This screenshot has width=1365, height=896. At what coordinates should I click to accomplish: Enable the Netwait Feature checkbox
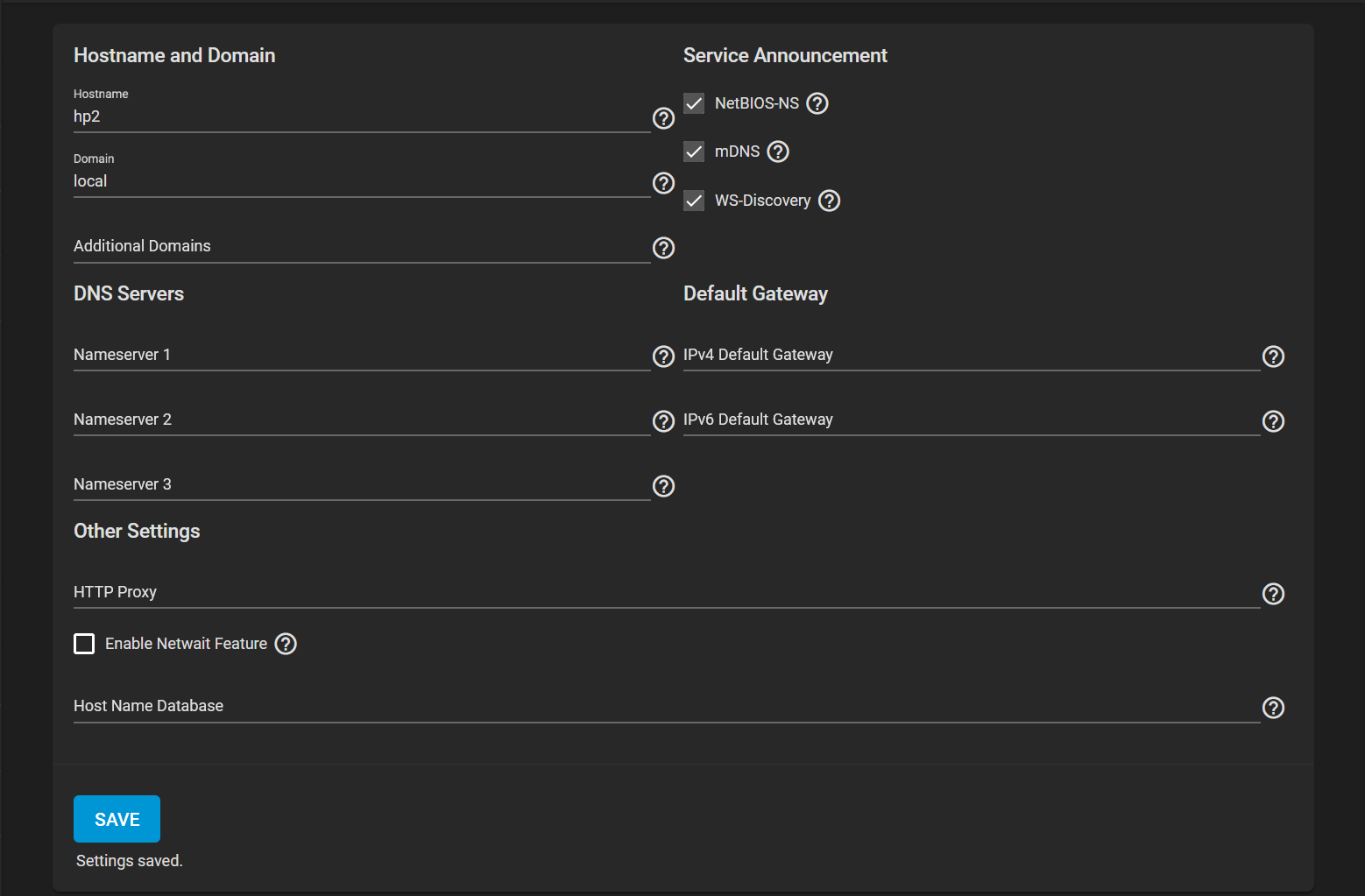pyautogui.click(x=84, y=644)
